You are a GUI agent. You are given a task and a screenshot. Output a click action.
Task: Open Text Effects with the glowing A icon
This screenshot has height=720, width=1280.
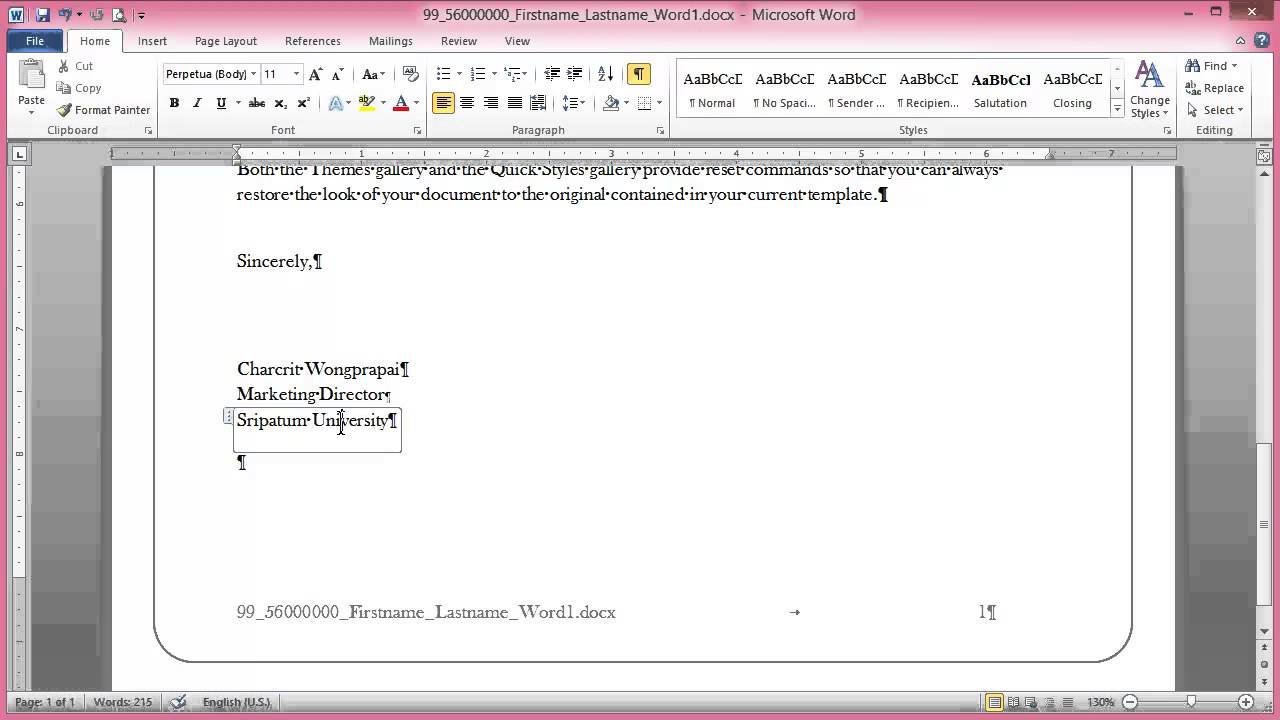336,103
